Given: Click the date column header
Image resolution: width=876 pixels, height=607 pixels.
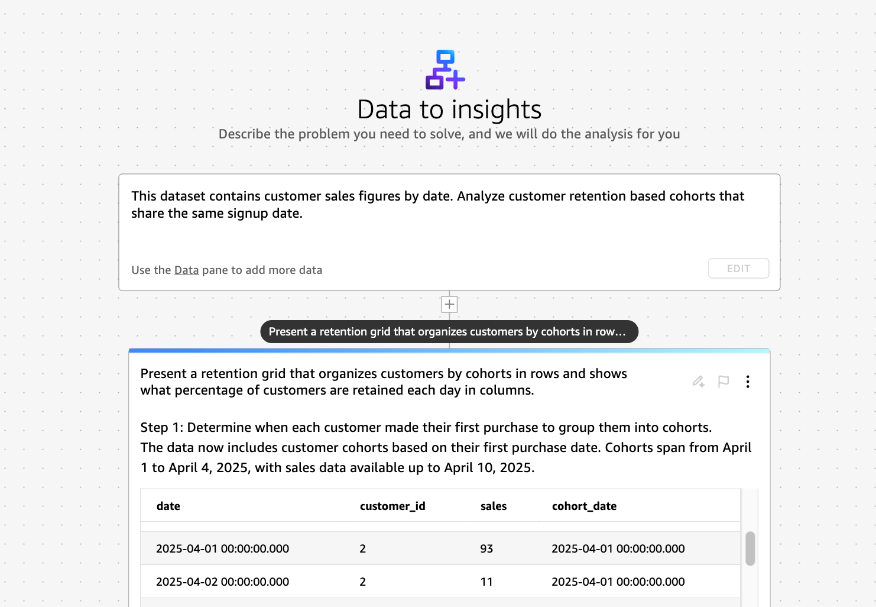Looking at the screenshot, I should coord(168,506).
